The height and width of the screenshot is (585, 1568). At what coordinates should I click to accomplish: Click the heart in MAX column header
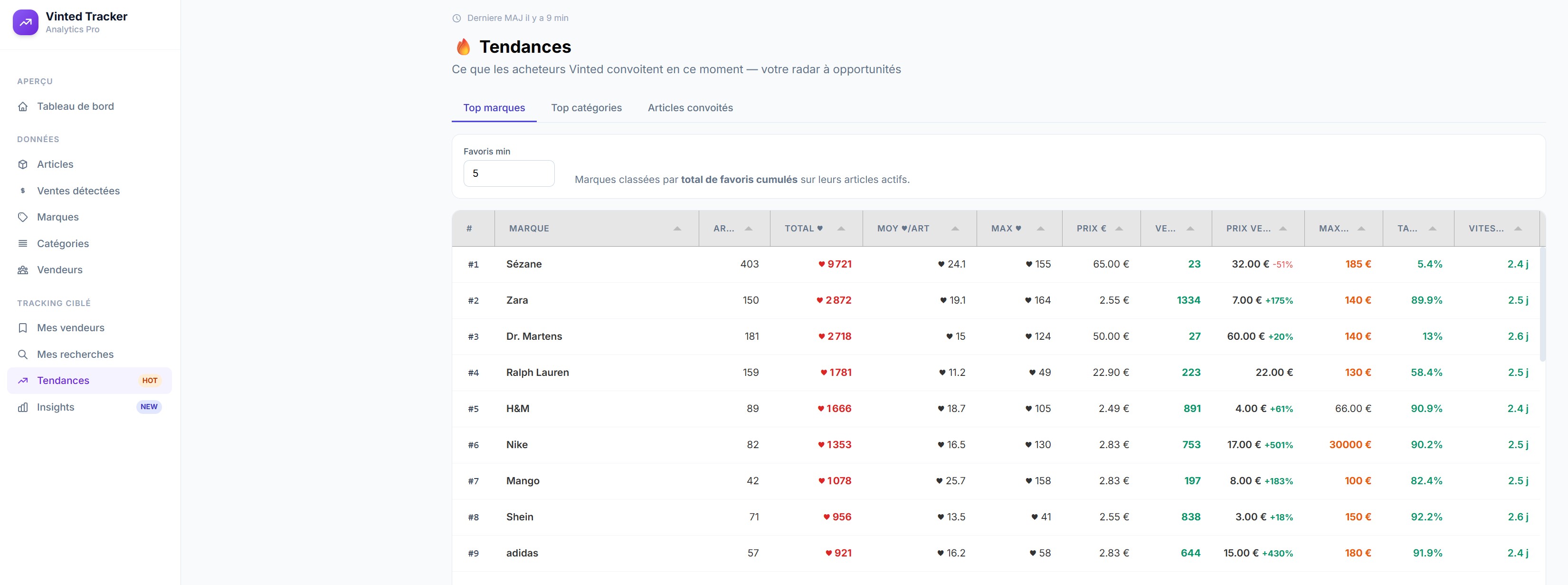pyautogui.click(x=1018, y=228)
